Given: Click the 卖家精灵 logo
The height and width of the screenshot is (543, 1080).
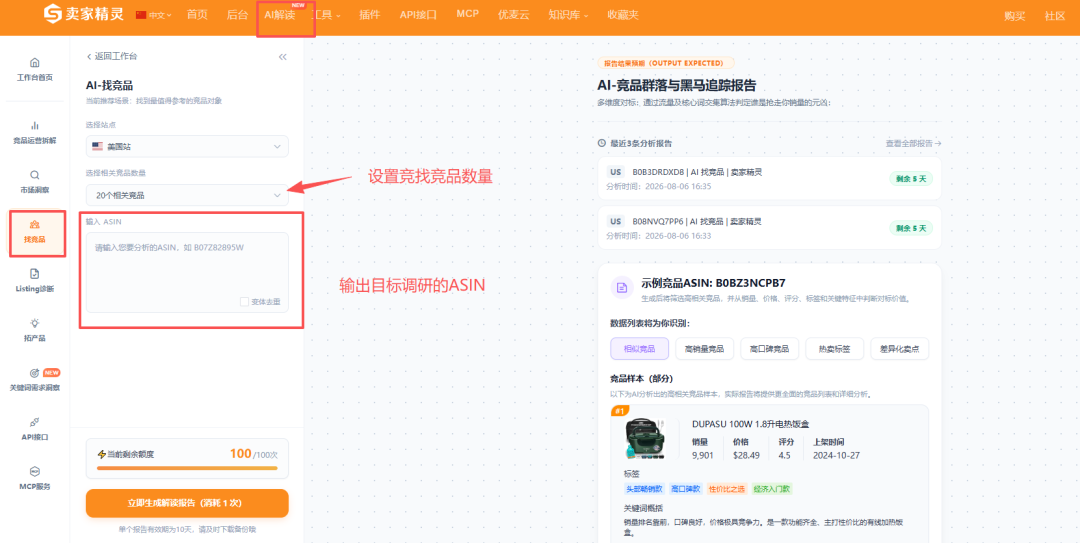Looking at the screenshot, I should point(84,14).
